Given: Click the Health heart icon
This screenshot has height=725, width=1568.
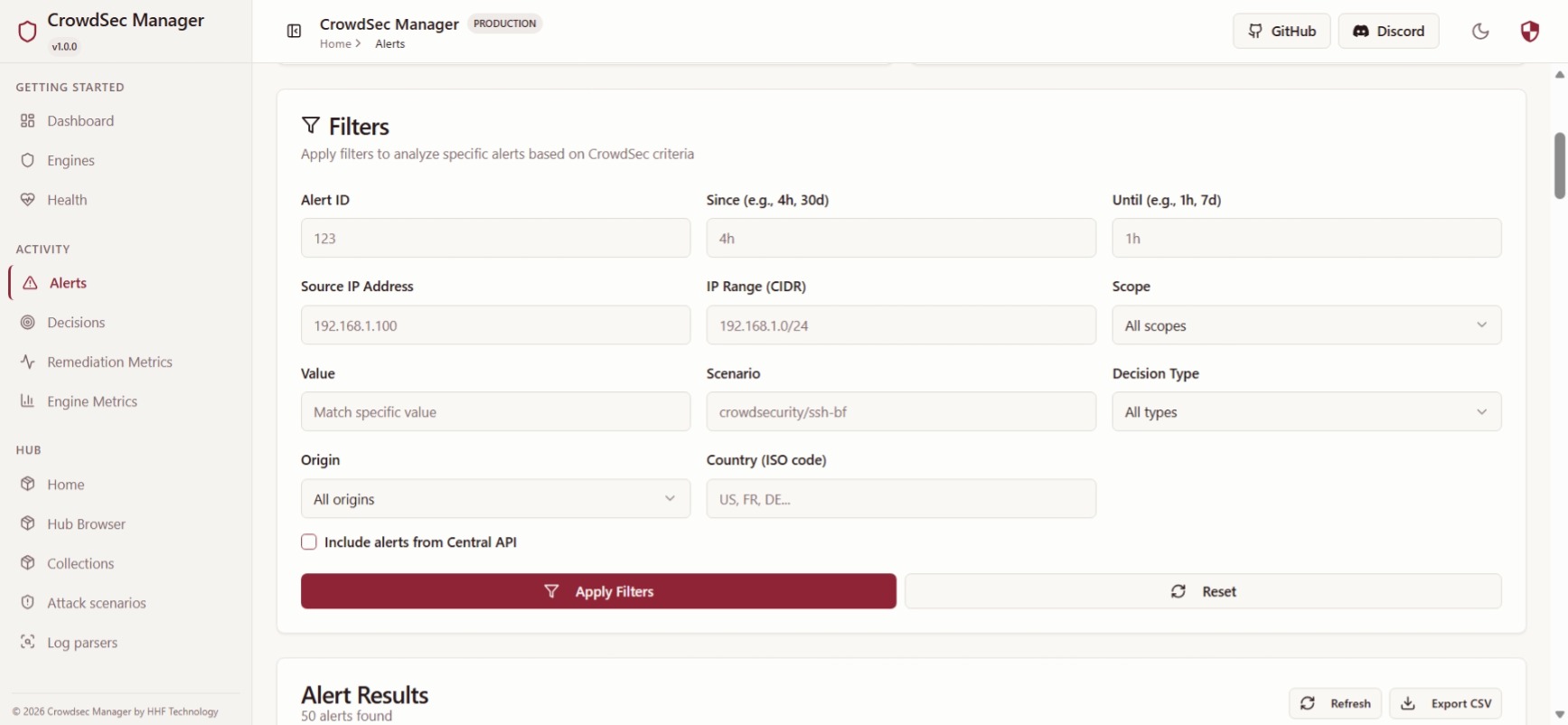Looking at the screenshot, I should click(28, 200).
